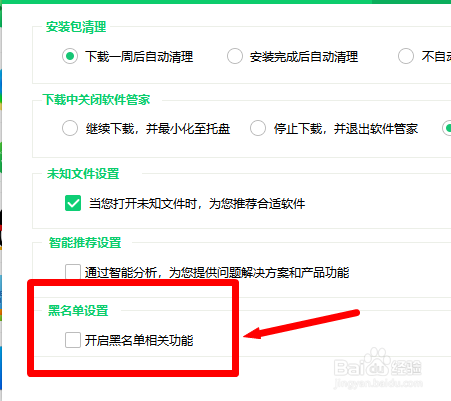Click the 下载中关闭软件管家 section heading

coord(97,100)
